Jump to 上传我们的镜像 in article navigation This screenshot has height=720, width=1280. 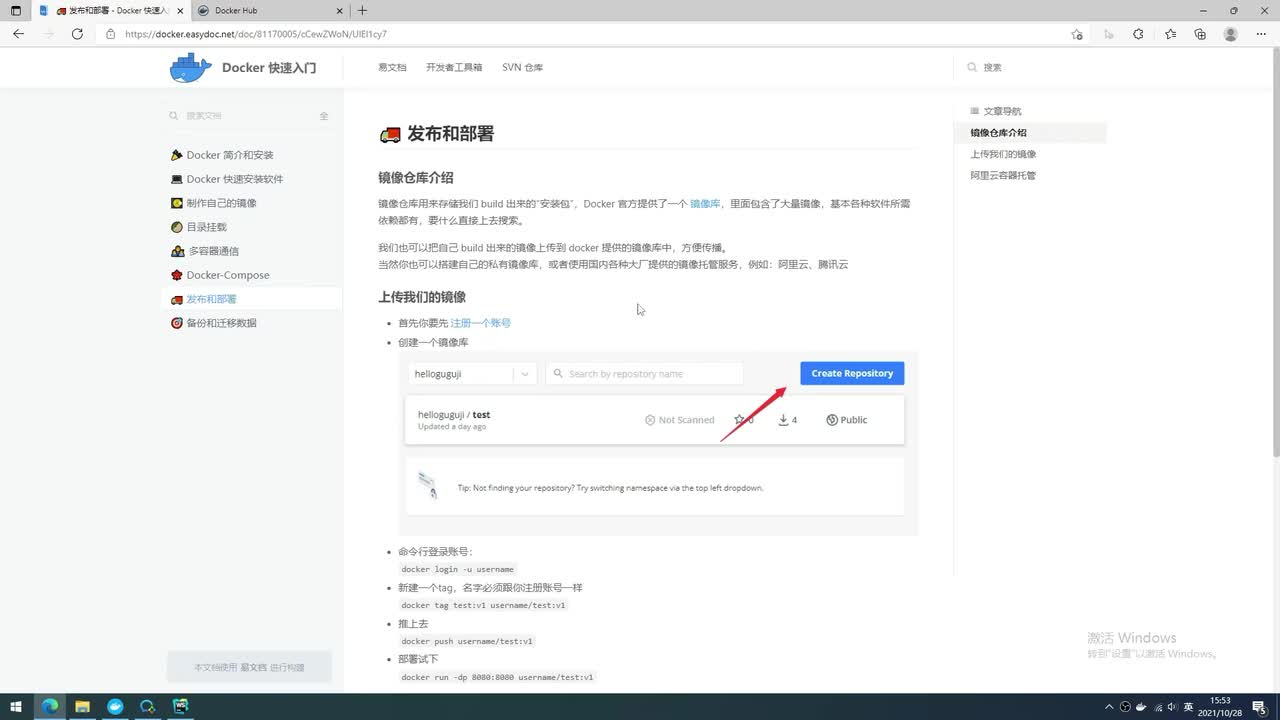1003,154
